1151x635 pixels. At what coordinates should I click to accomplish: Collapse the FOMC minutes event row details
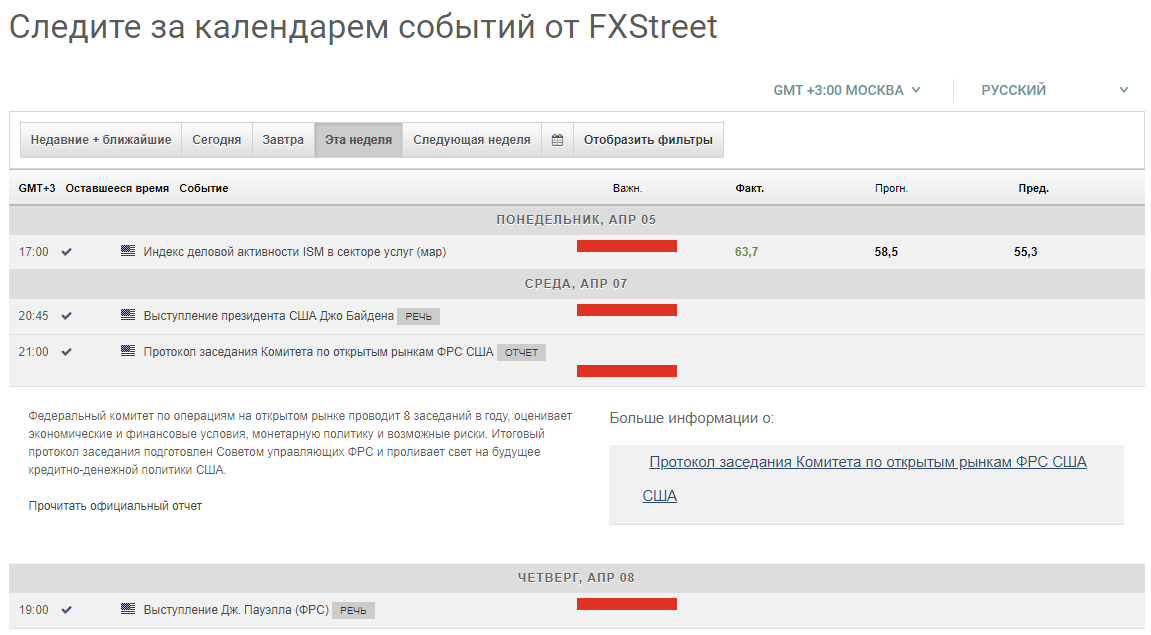pyautogui.click(x=318, y=352)
